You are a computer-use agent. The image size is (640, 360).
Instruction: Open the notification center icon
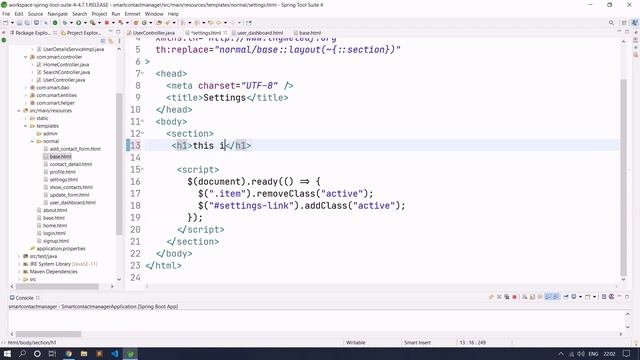tap(627, 353)
